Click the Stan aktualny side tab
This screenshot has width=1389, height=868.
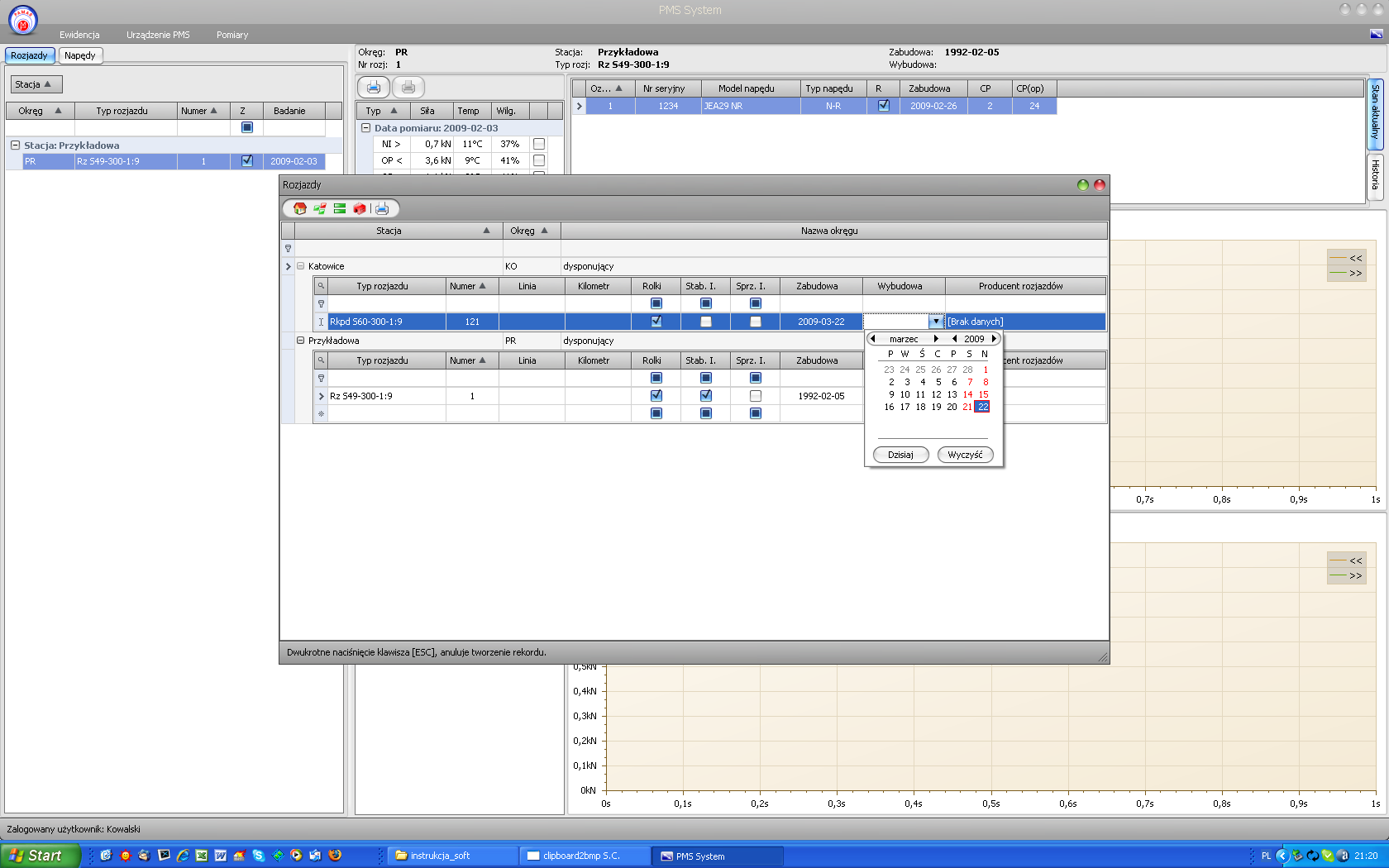coord(1375,112)
